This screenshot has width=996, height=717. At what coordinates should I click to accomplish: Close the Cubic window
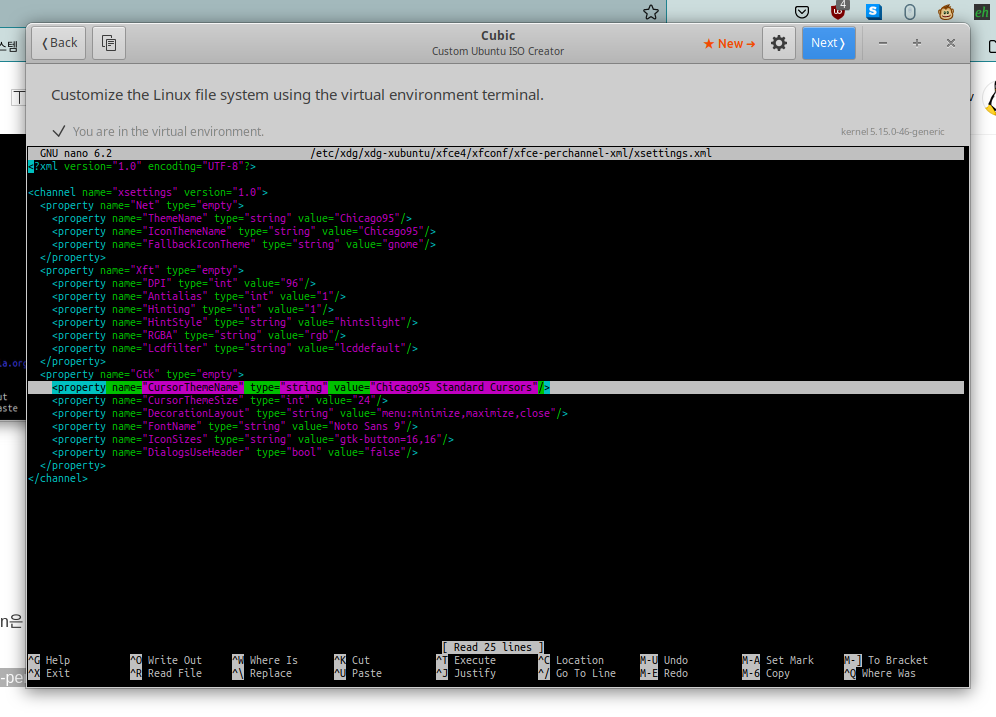951,43
